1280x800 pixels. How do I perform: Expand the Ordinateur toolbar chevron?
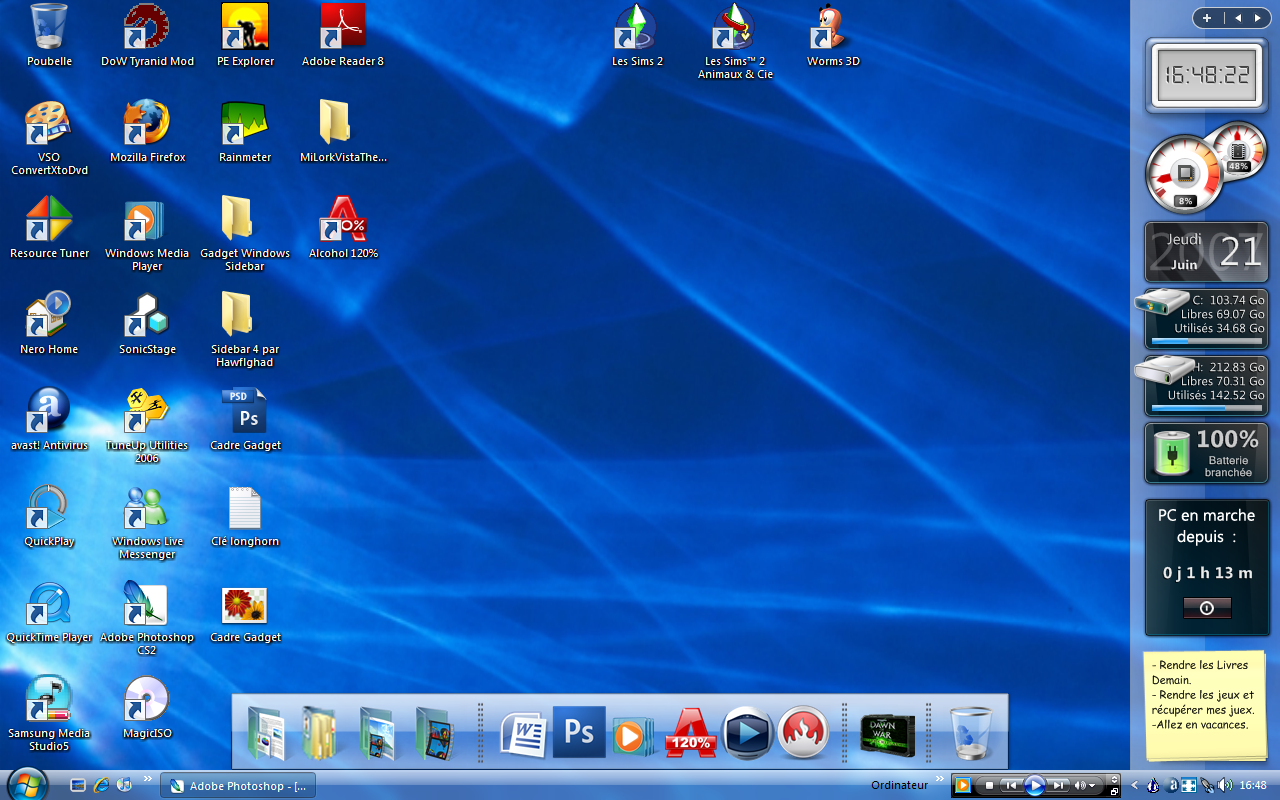(x=940, y=778)
